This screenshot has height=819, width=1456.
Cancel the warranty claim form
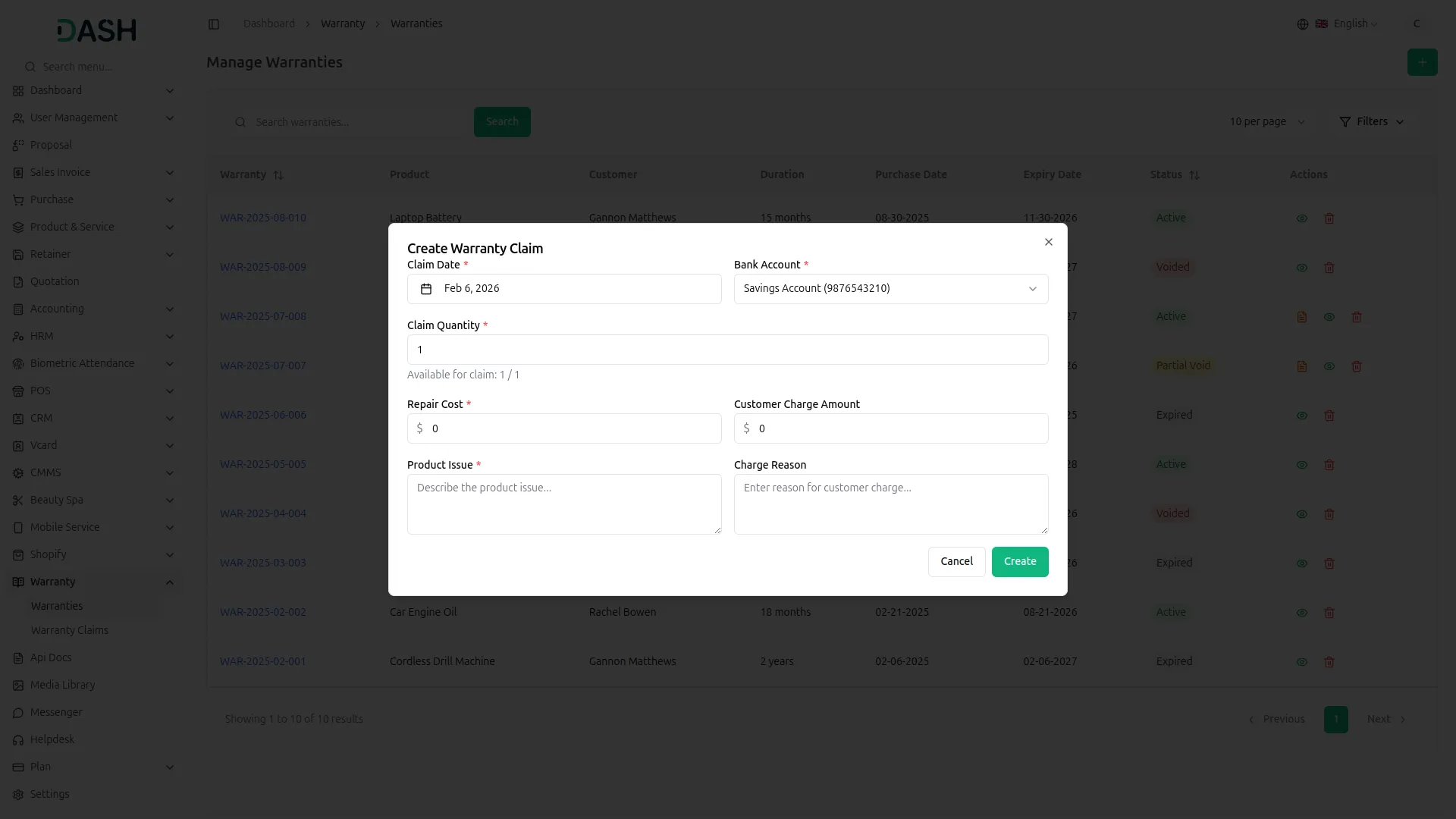[956, 562]
